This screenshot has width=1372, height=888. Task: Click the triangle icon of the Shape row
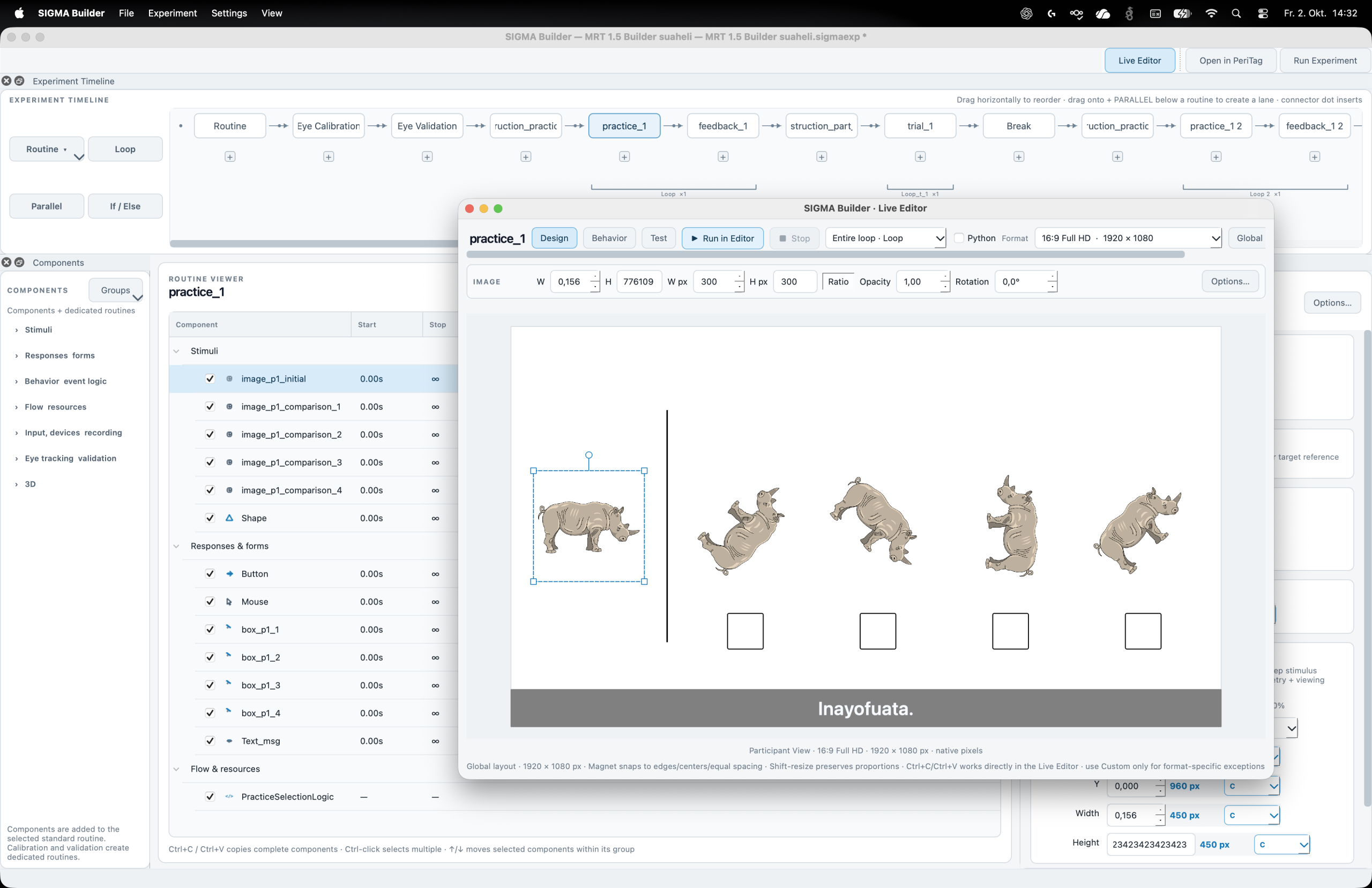(x=229, y=518)
